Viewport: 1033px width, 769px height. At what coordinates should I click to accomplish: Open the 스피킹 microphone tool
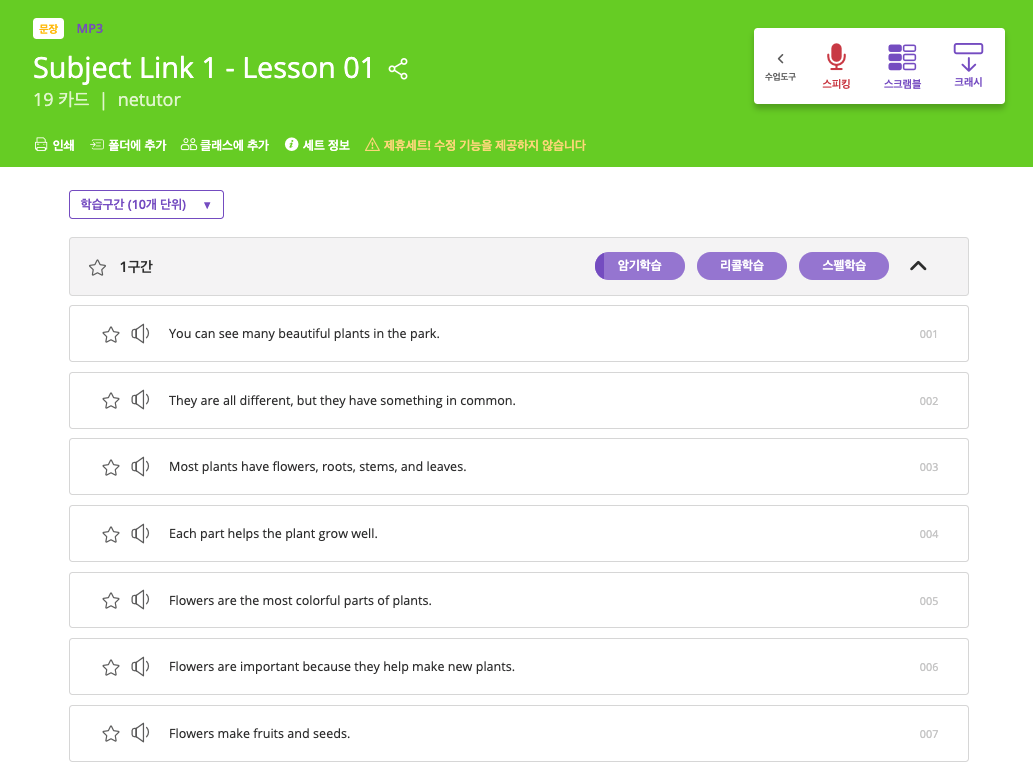[836, 66]
